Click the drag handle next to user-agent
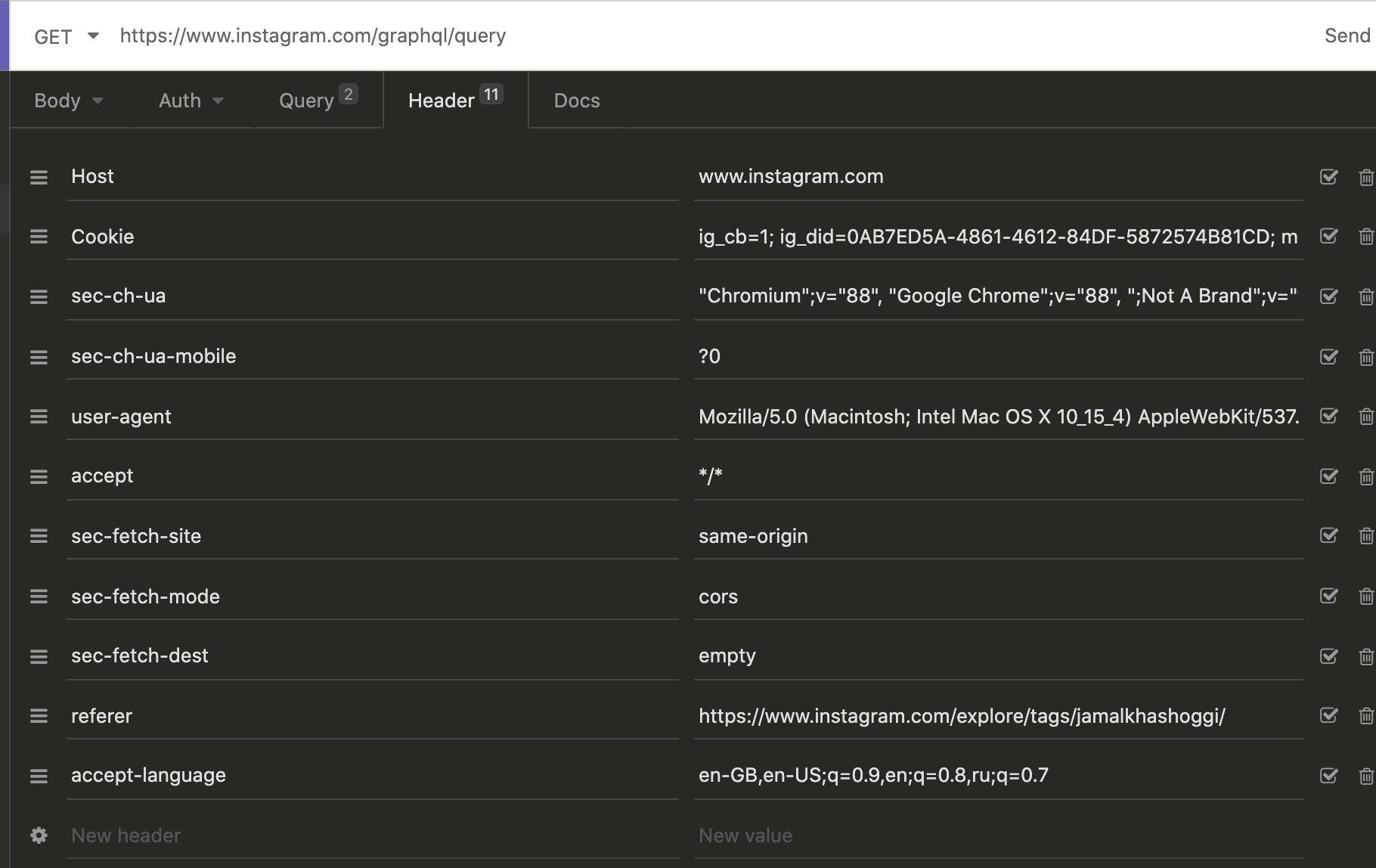The height and width of the screenshot is (868, 1376). [x=39, y=417]
